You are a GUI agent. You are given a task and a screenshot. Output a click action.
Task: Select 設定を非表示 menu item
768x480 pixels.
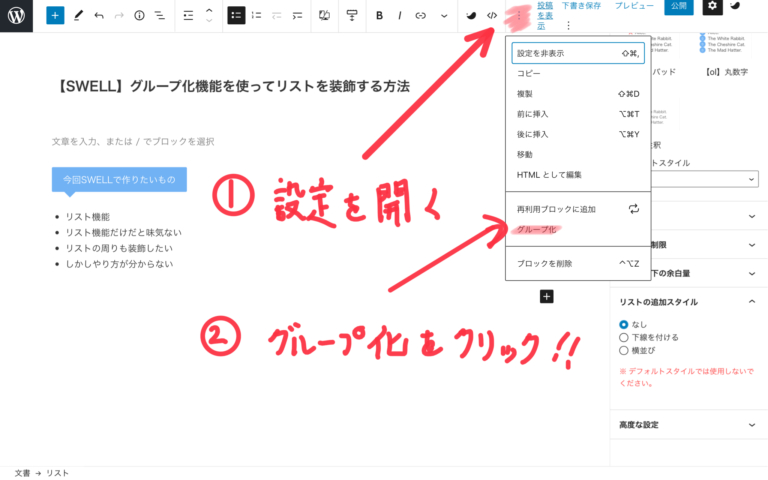pos(578,53)
